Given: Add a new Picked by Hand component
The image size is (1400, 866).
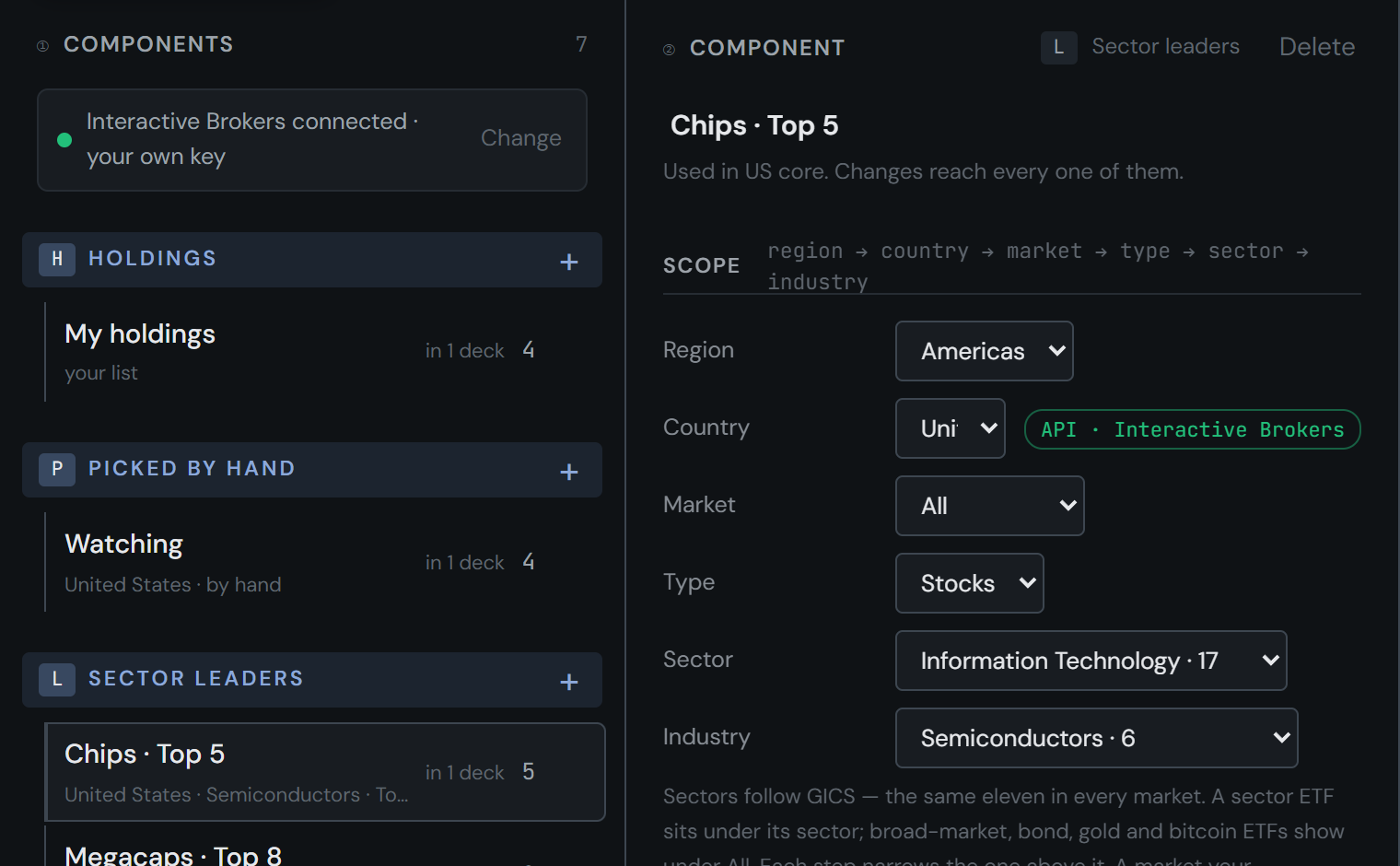Looking at the screenshot, I should tap(569, 472).
